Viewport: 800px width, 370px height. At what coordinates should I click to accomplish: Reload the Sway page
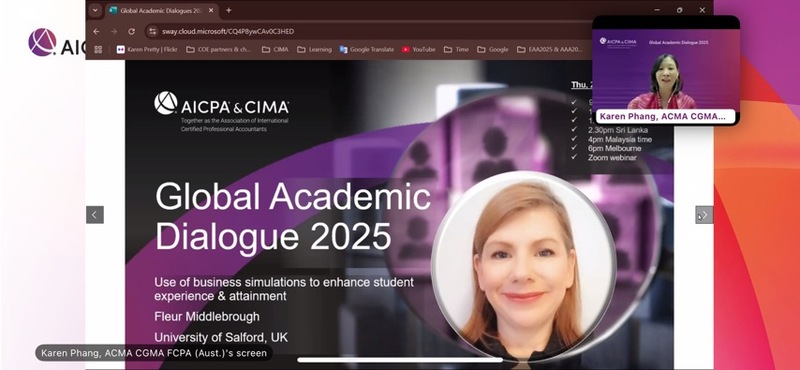[x=131, y=31]
